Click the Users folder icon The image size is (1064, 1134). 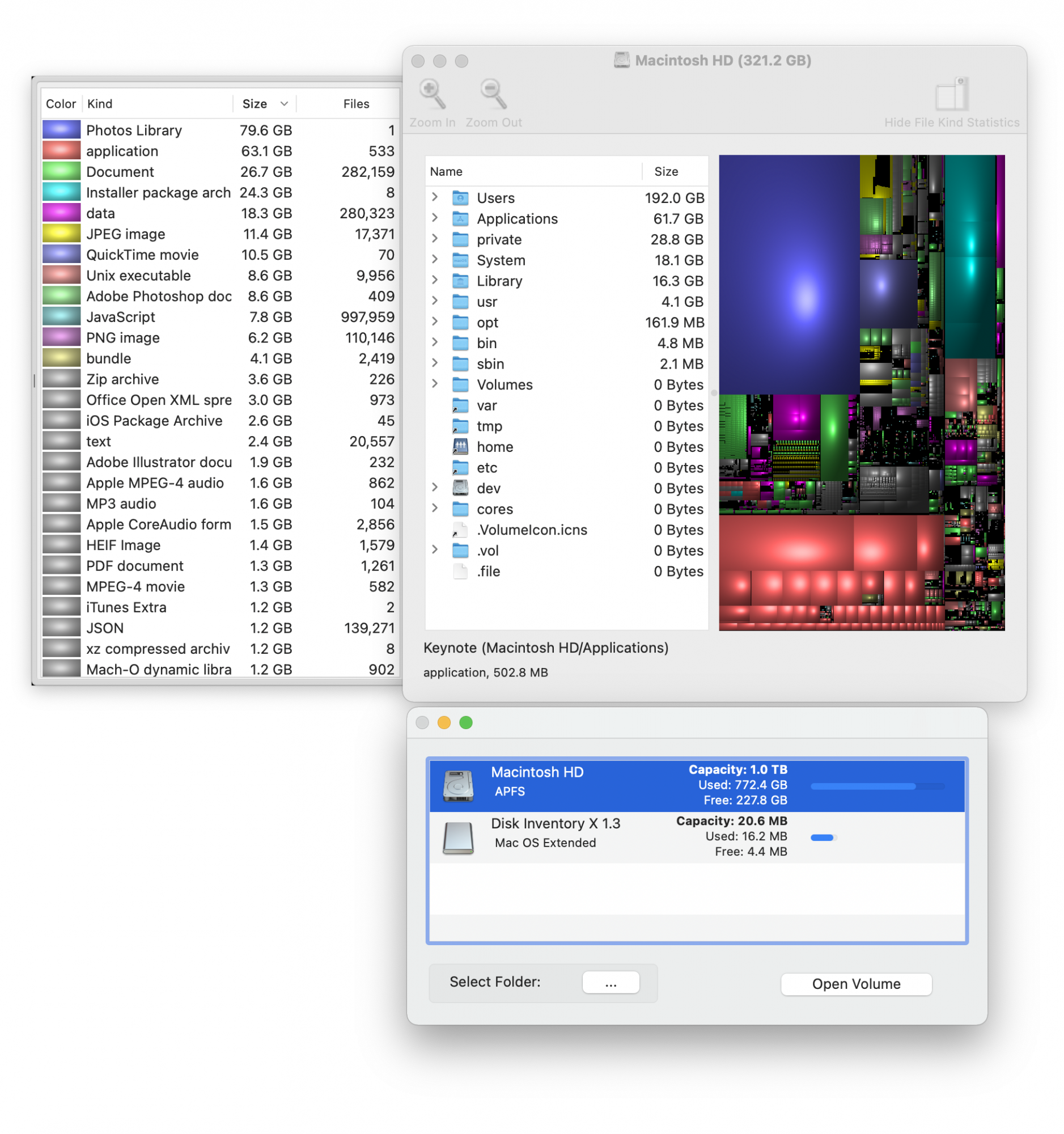(460, 198)
